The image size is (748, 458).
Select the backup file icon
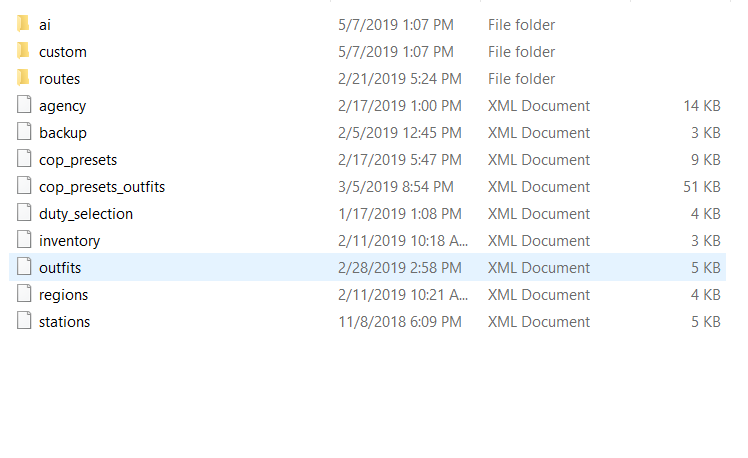pos(24,132)
